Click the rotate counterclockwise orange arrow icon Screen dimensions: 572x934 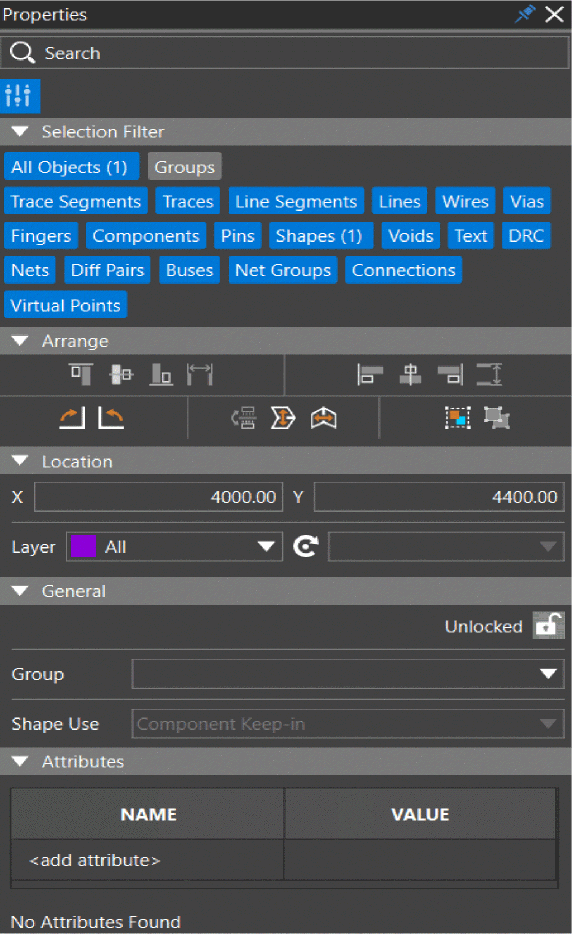(x=111, y=418)
